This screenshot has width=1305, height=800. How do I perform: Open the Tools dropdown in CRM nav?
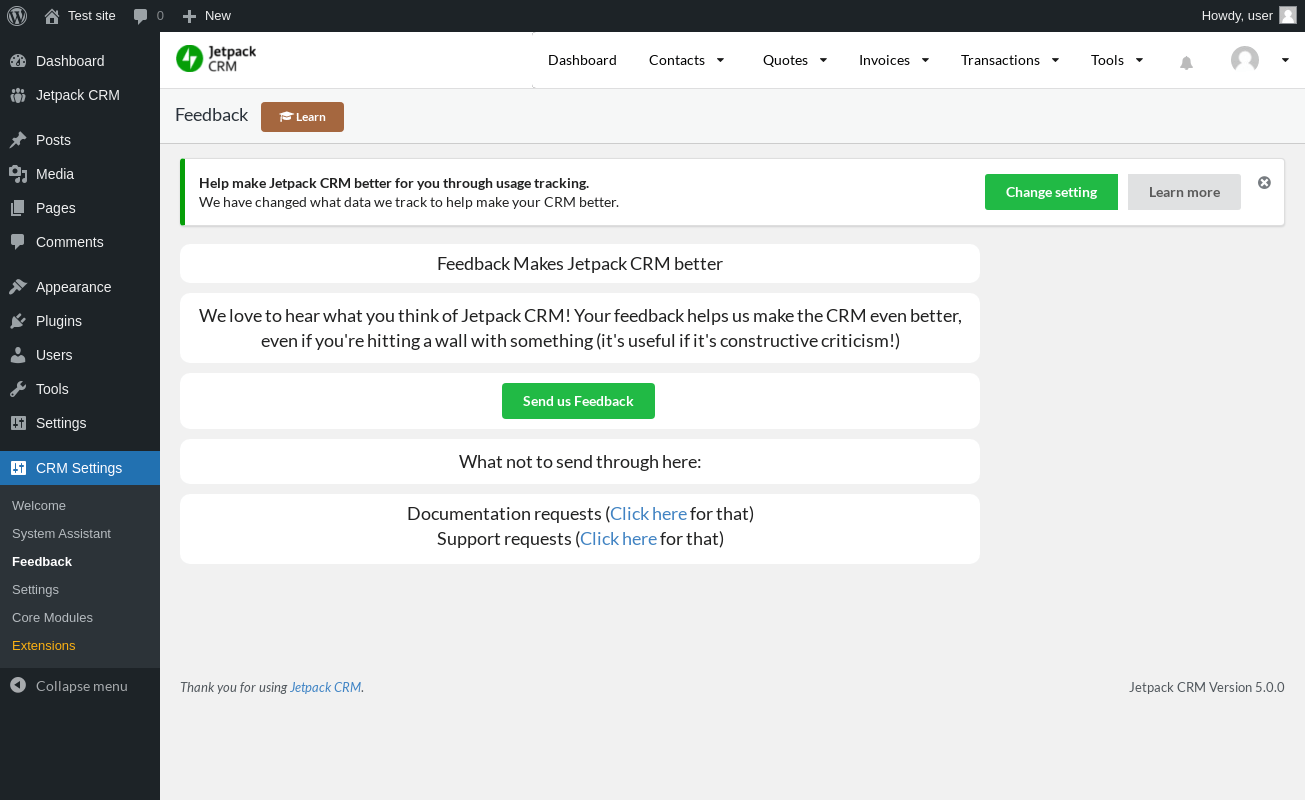pos(1117,60)
